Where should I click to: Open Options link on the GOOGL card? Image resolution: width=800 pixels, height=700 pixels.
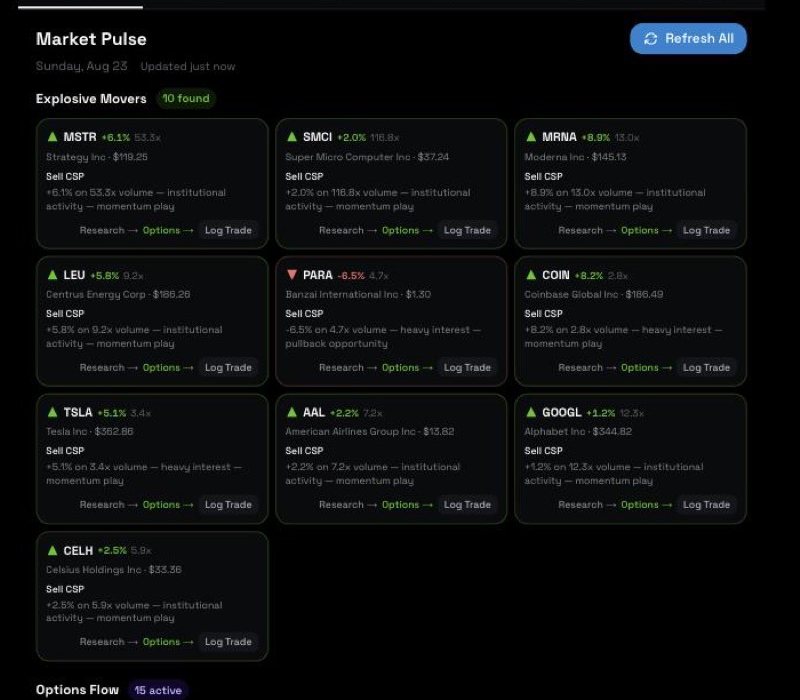[x=646, y=505]
